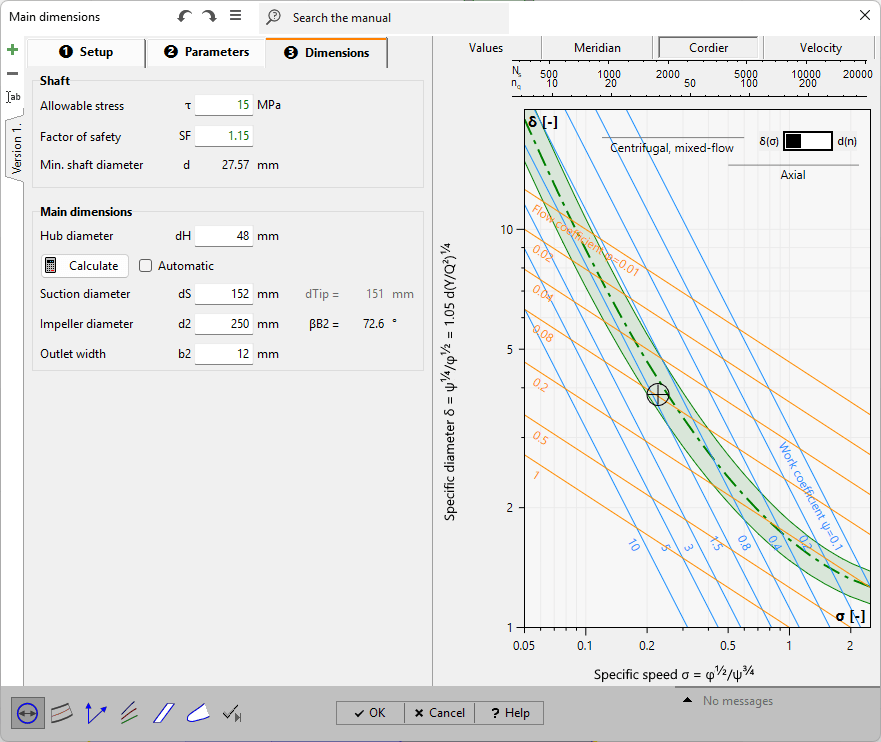Edit the Impeller diameter d2 field
This screenshot has height=742, width=881.
click(x=224, y=324)
